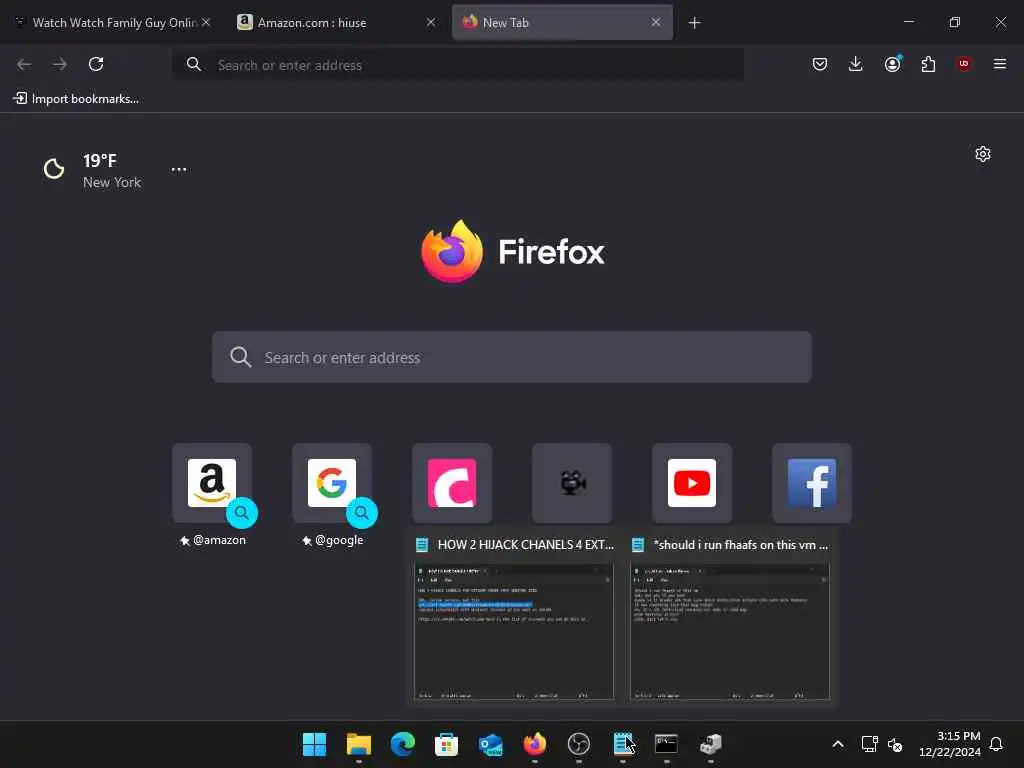Close the Watch Family Guy tab

(206, 22)
